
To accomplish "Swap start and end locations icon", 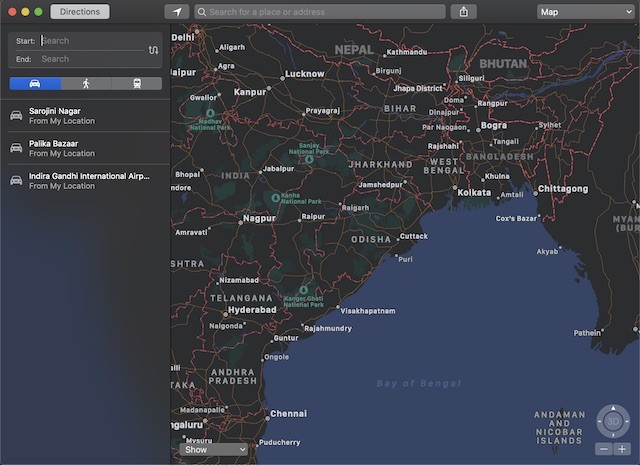I will tap(153, 50).
